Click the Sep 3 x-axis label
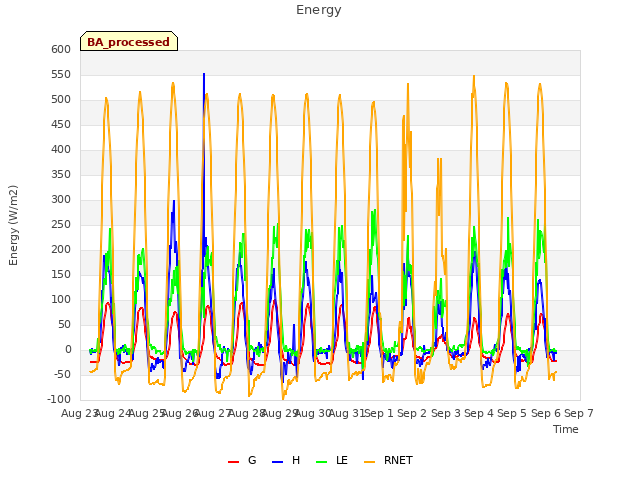Viewport: 640px width, 480px height. 446,413
